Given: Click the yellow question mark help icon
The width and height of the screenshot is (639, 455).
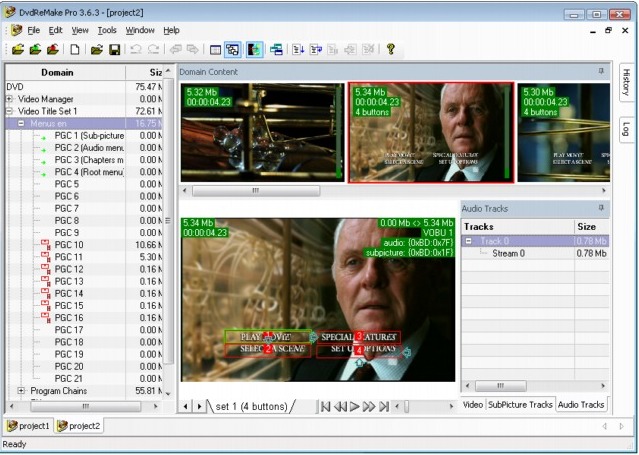Looking at the screenshot, I should [390, 49].
